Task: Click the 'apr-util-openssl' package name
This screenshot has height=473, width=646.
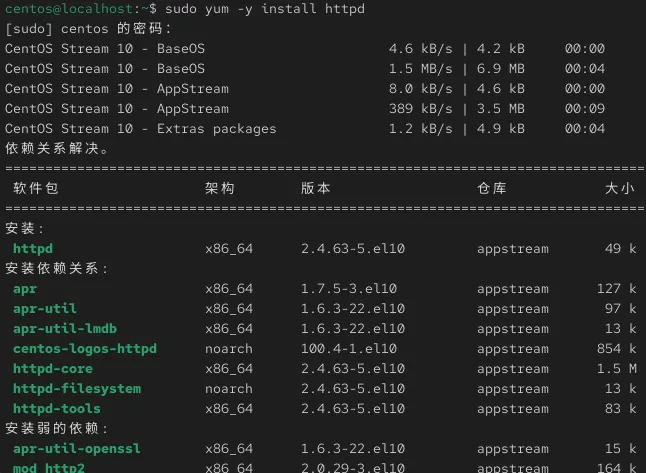Action: tap(77, 449)
